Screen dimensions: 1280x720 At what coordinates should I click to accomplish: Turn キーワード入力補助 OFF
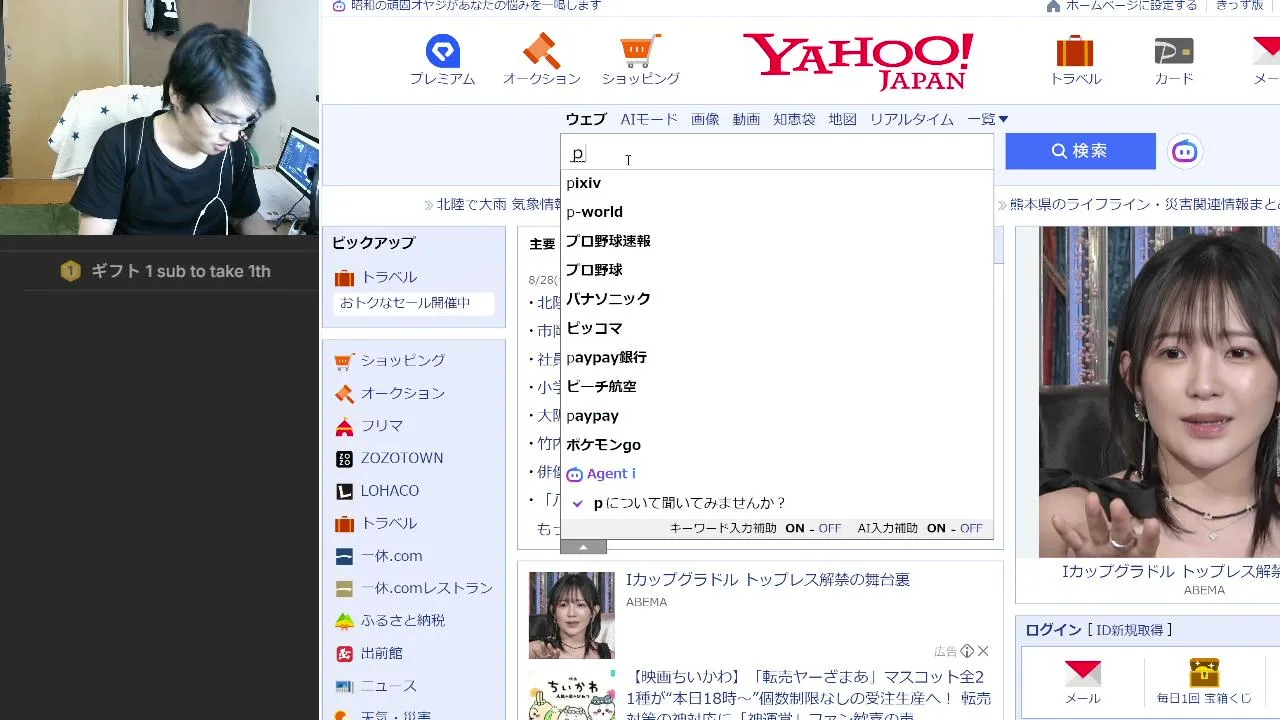coord(830,528)
